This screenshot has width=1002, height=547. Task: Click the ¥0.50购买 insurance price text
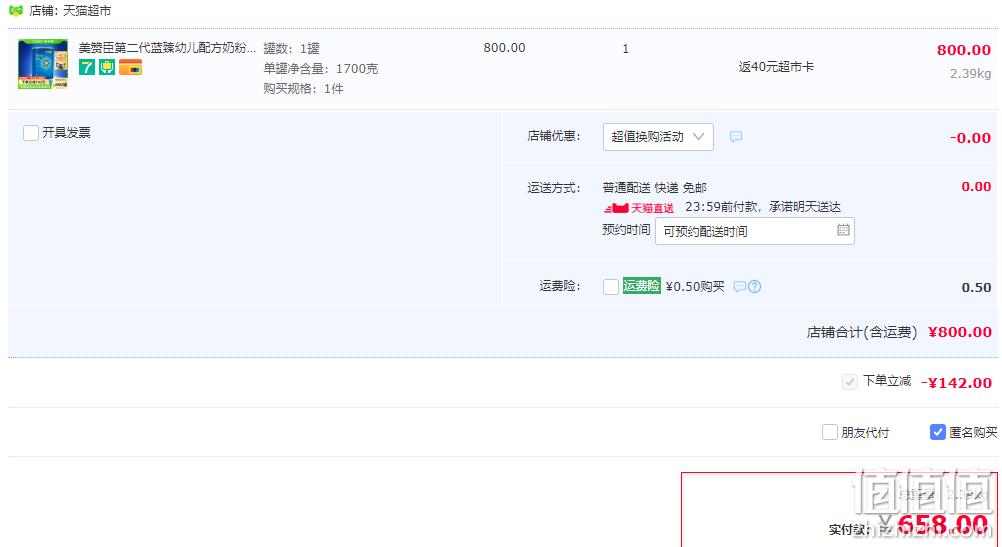point(695,286)
